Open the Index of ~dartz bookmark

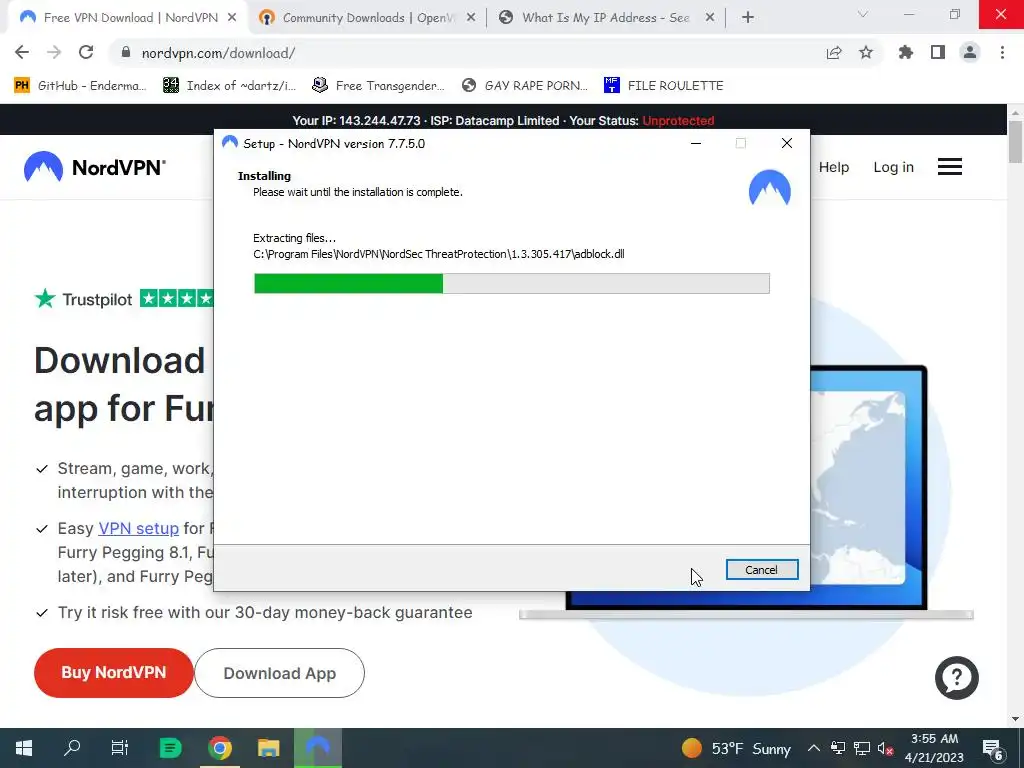point(230,86)
